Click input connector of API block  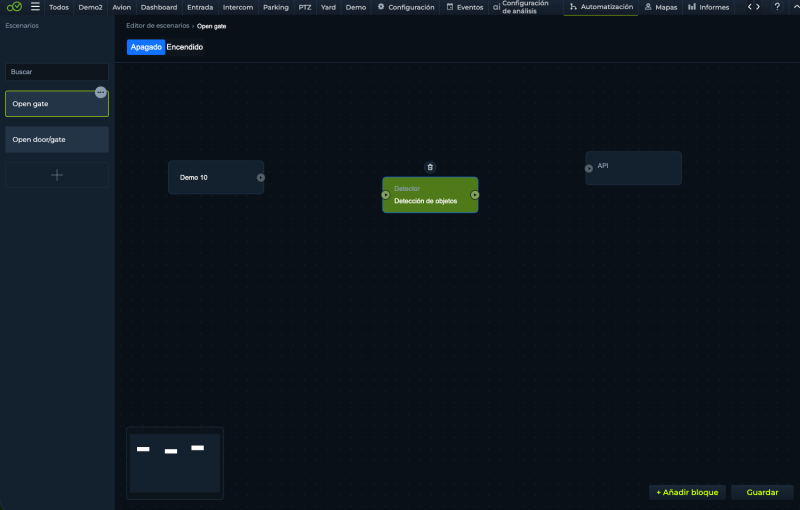point(589,168)
